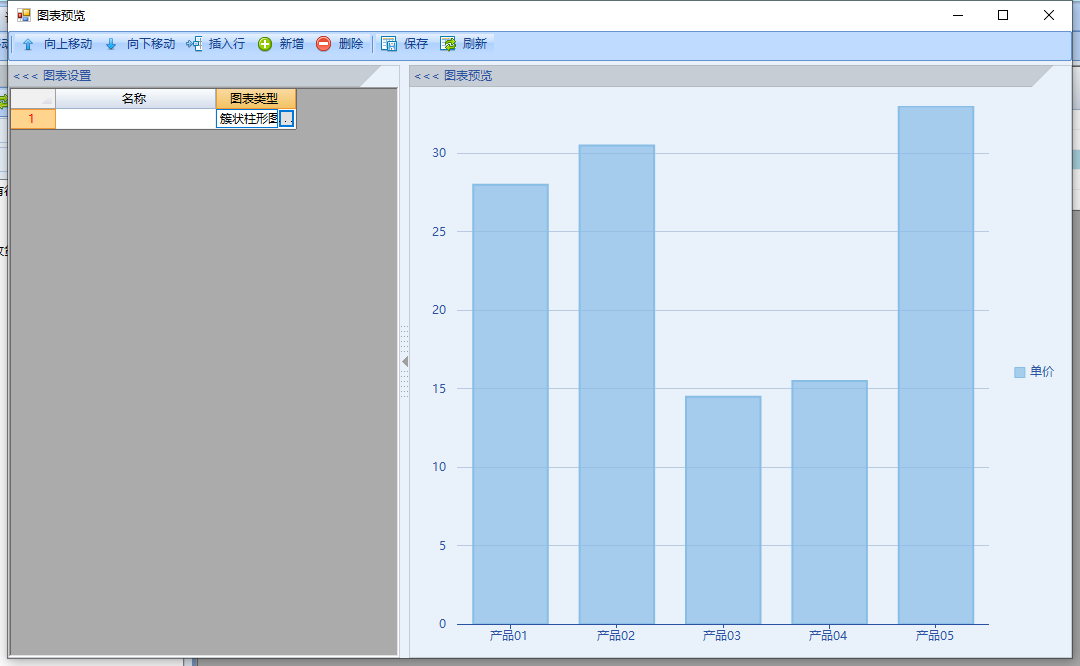Click the 产品05 bar in the chart

(x=936, y=365)
